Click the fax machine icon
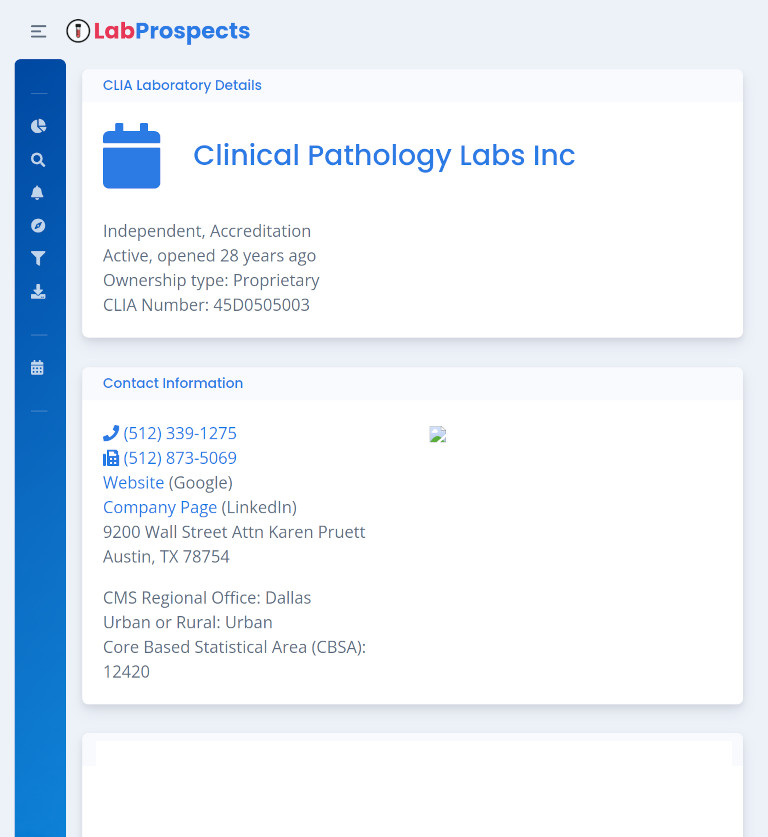This screenshot has height=837, width=768. [111, 457]
